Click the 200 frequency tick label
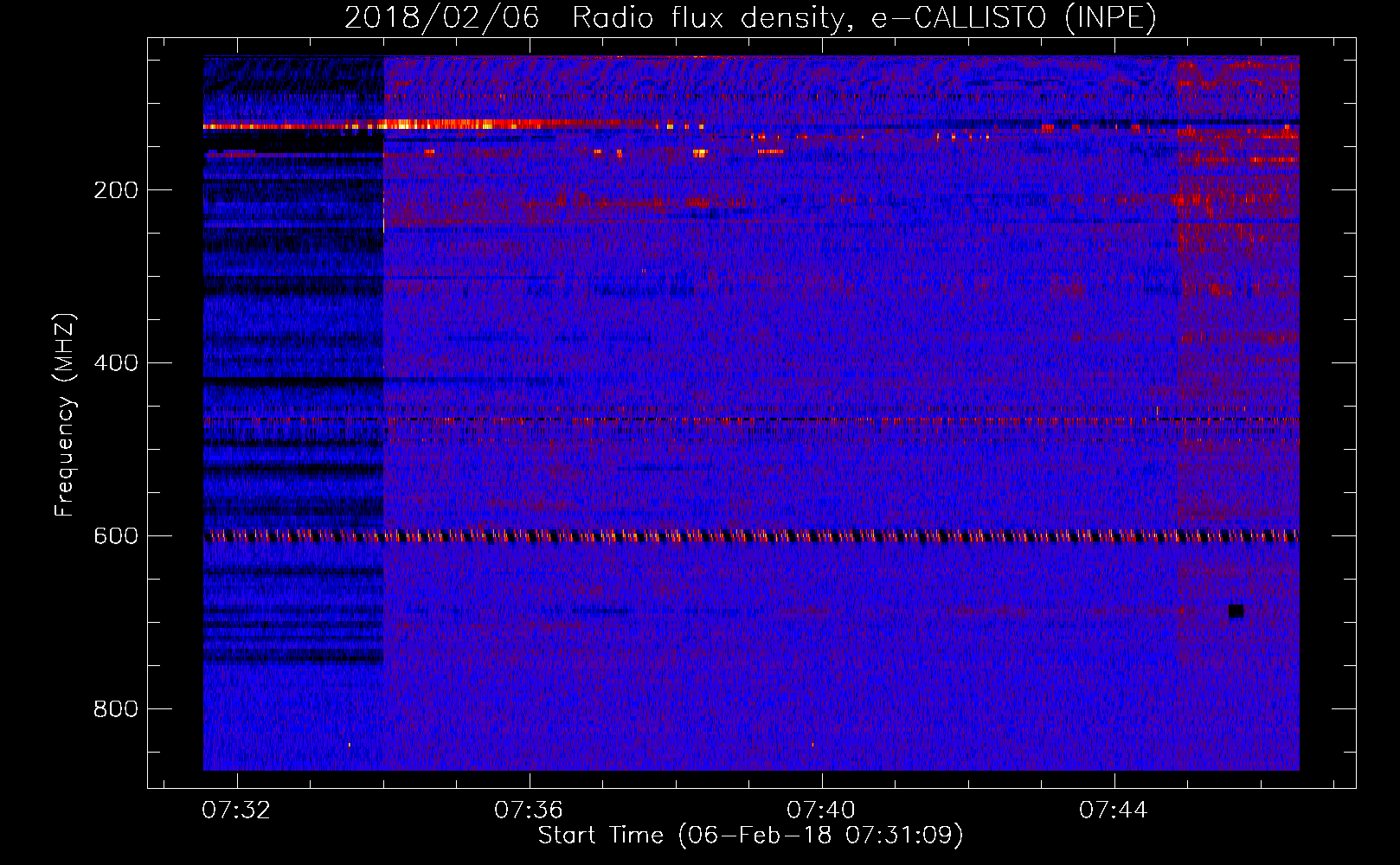Viewport: 1400px width, 865px height. click(116, 190)
